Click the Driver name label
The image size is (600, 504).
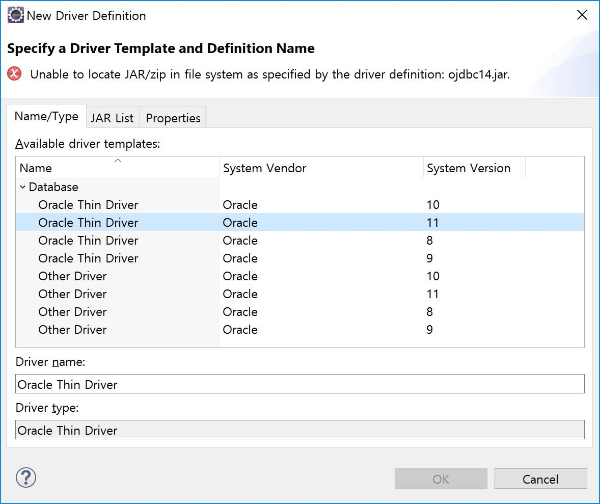point(50,362)
